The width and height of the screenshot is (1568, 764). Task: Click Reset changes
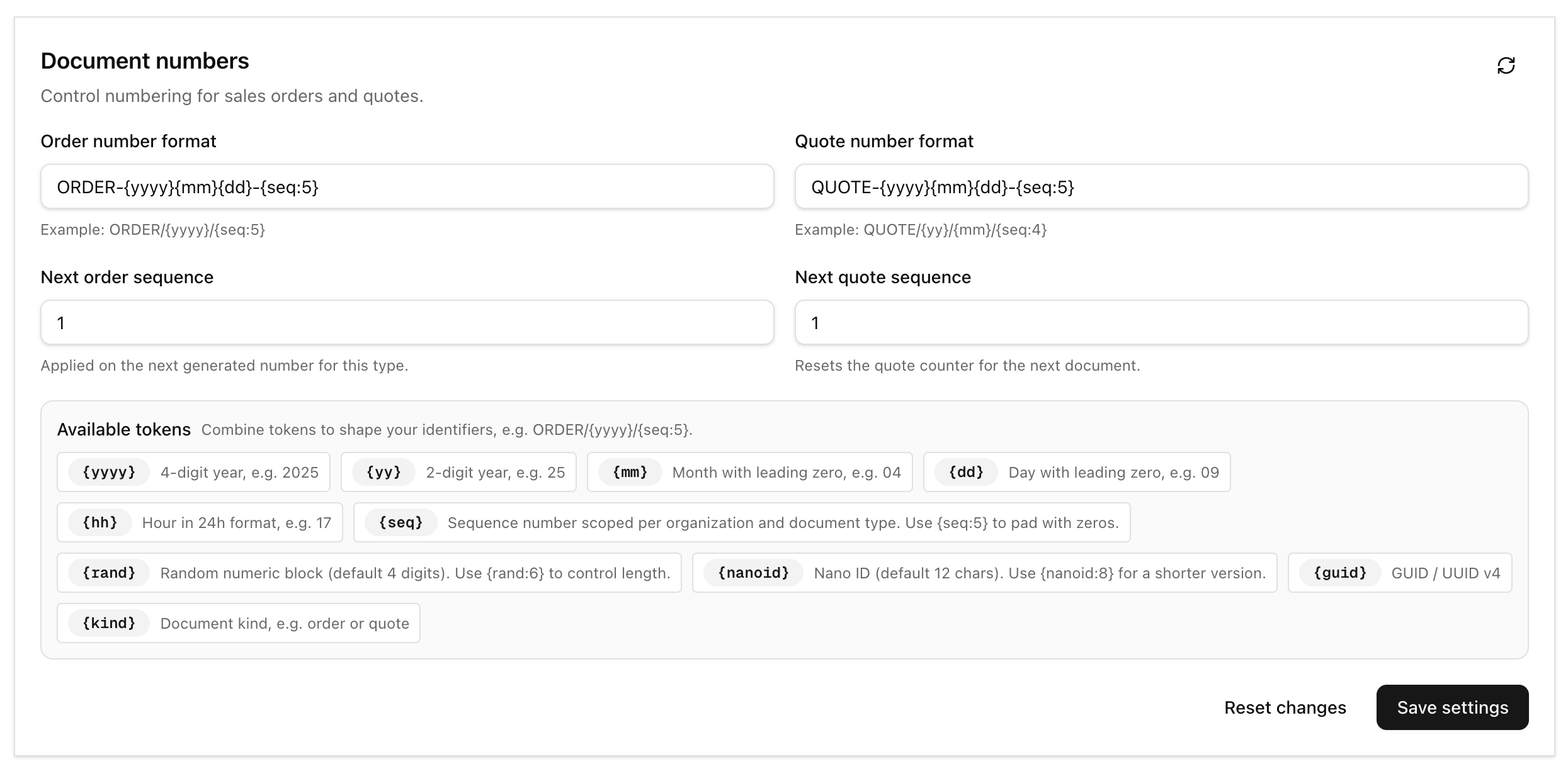point(1285,707)
